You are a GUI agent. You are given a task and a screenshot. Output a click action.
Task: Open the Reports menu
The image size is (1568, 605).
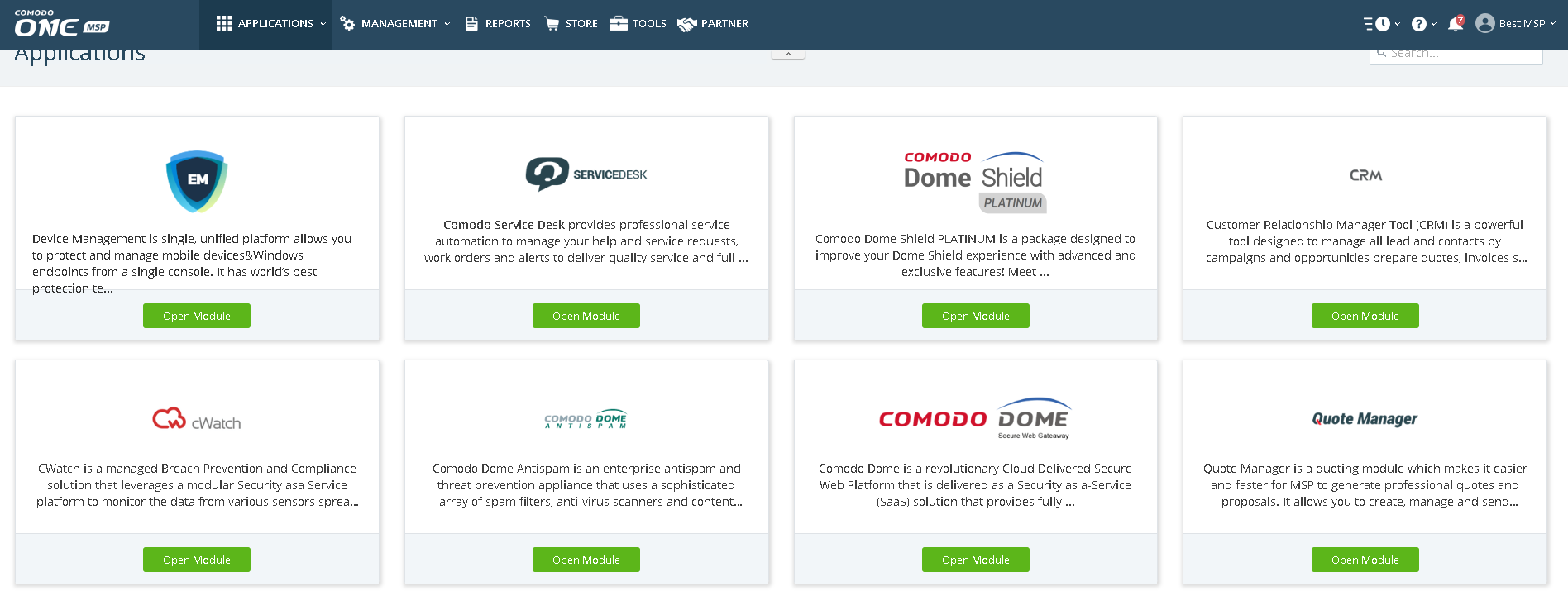click(x=498, y=24)
